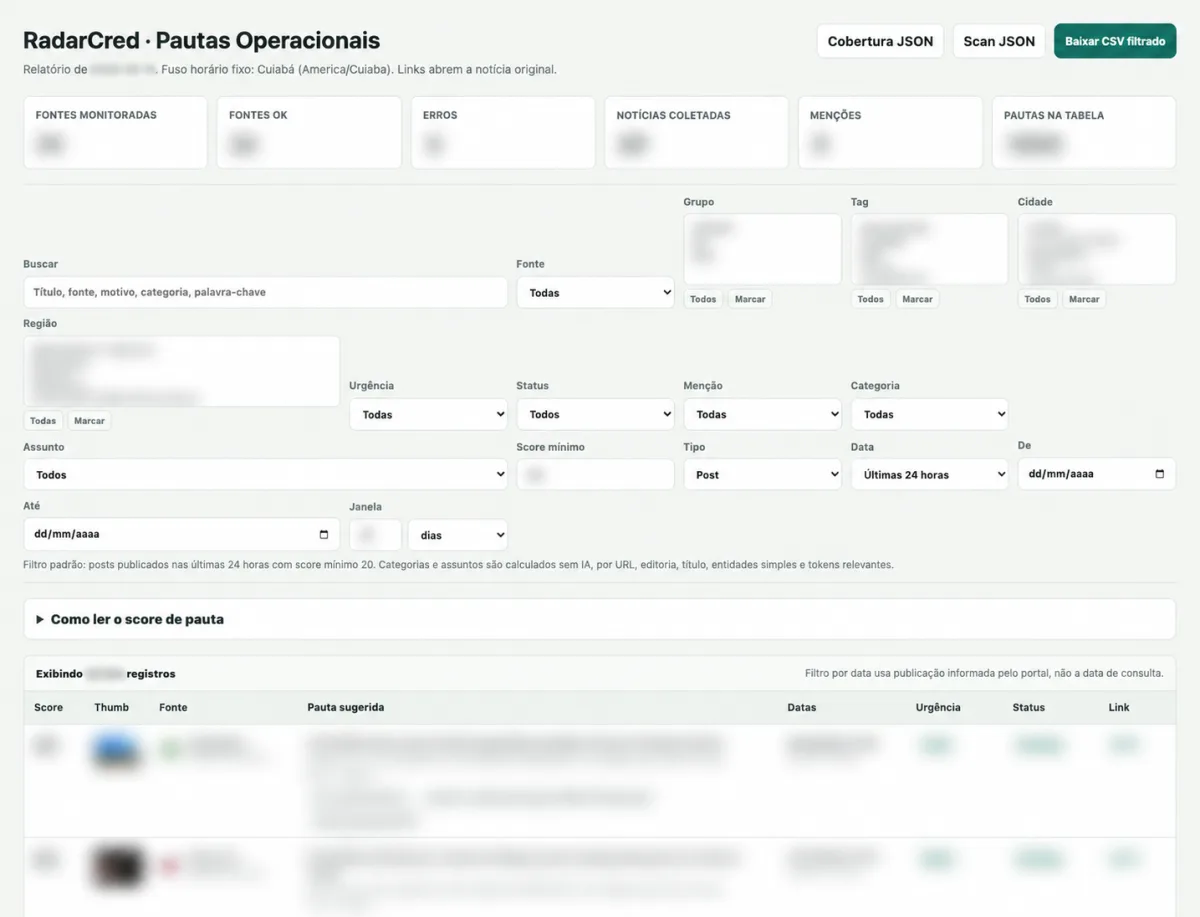
Task: Click the Pautas na Tabela stat card
Action: click(x=1084, y=132)
